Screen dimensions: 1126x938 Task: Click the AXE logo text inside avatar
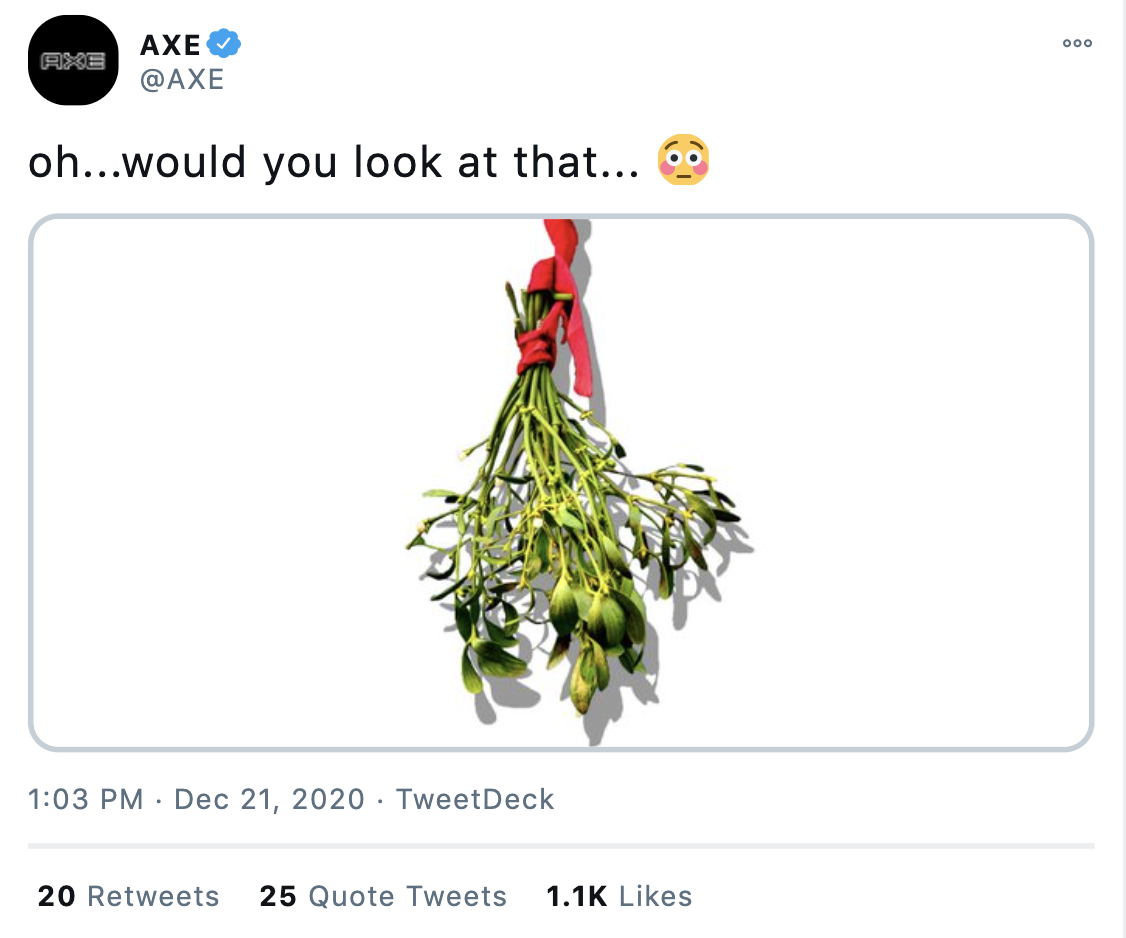coord(73,61)
